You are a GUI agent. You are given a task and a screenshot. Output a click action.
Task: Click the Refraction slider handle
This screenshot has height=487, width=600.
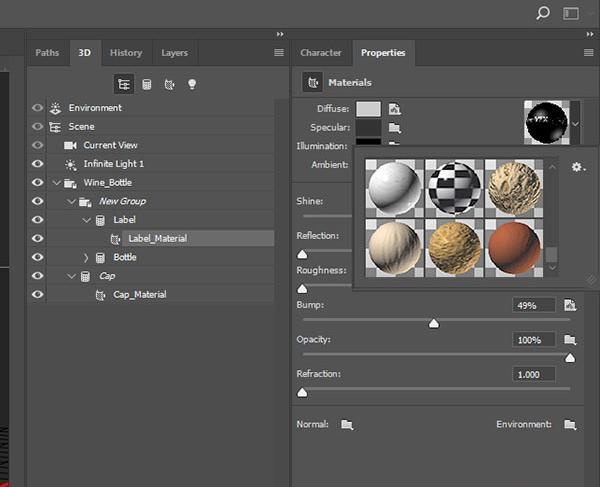point(302,393)
